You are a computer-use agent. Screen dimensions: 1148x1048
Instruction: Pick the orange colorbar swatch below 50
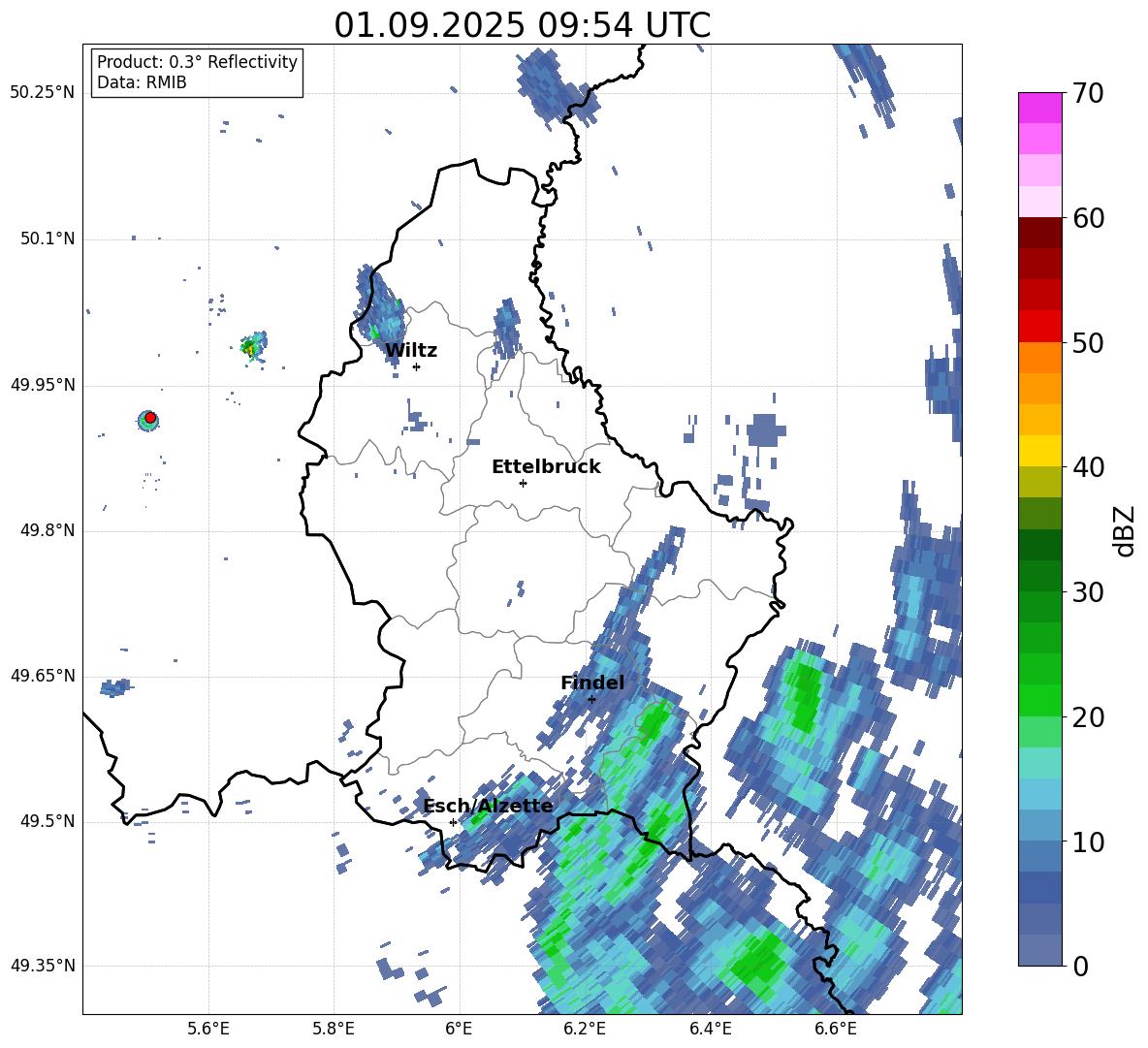(1040, 357)
